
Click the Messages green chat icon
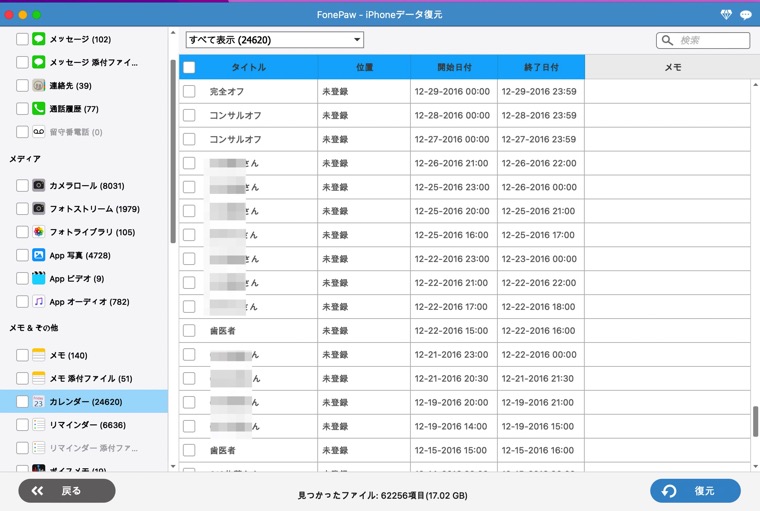(x=39, y=39)
